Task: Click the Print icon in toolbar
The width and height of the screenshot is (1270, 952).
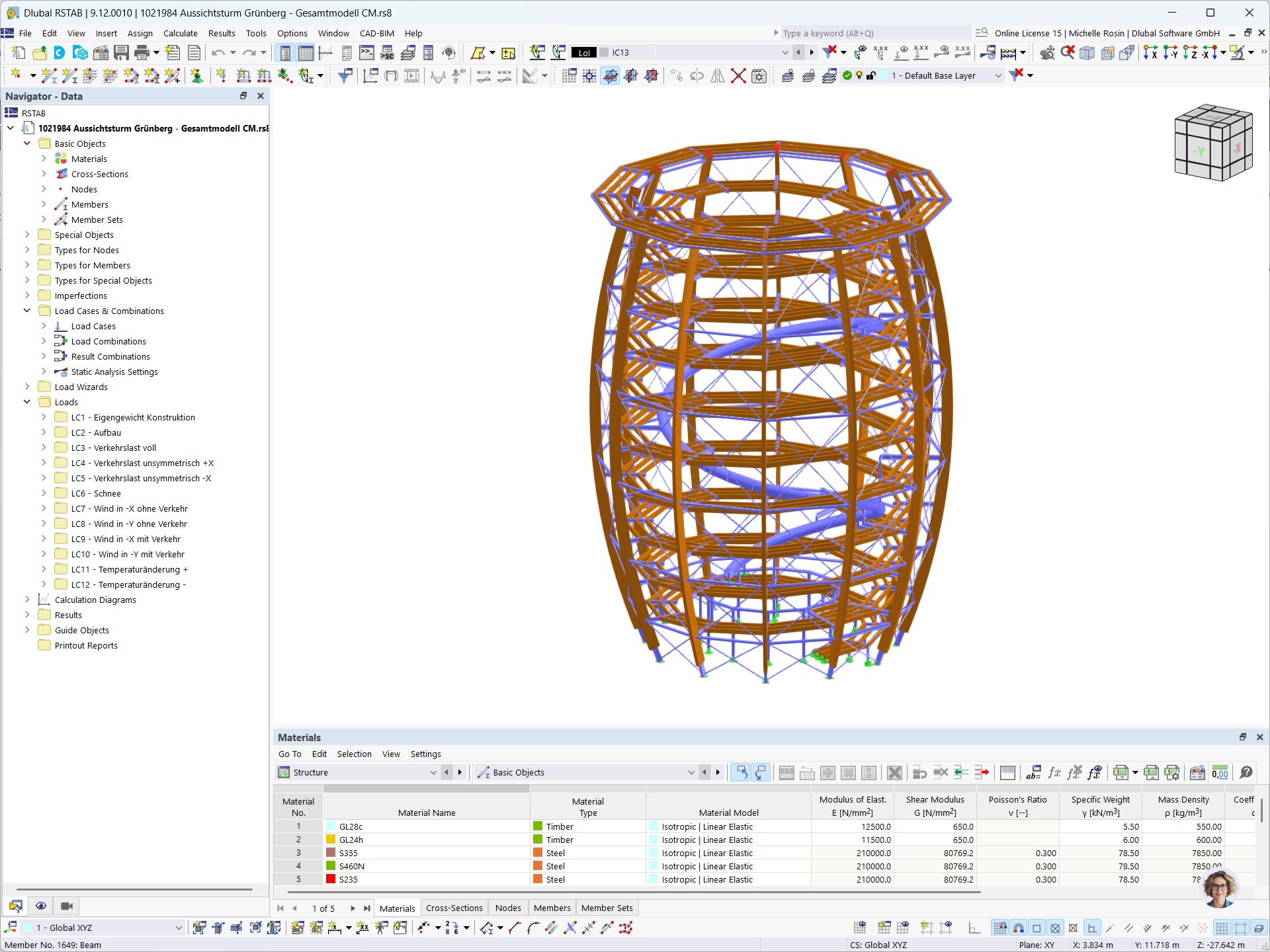Action: pyautogui.click(x=142, y=53)
